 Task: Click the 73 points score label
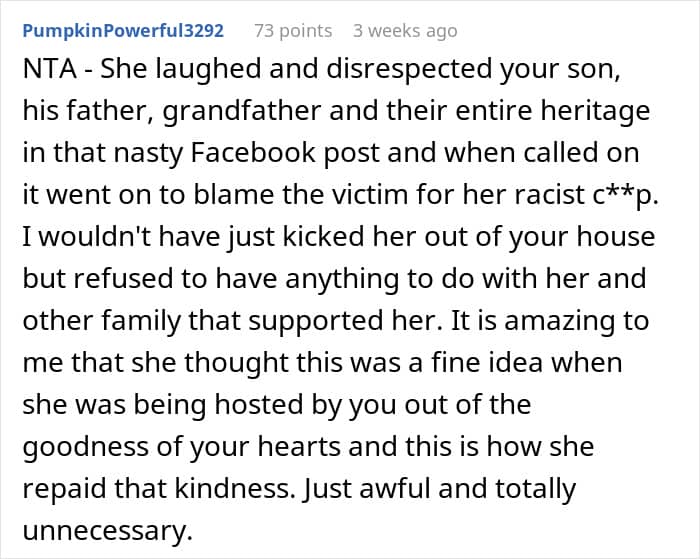[x=293, y=31]
